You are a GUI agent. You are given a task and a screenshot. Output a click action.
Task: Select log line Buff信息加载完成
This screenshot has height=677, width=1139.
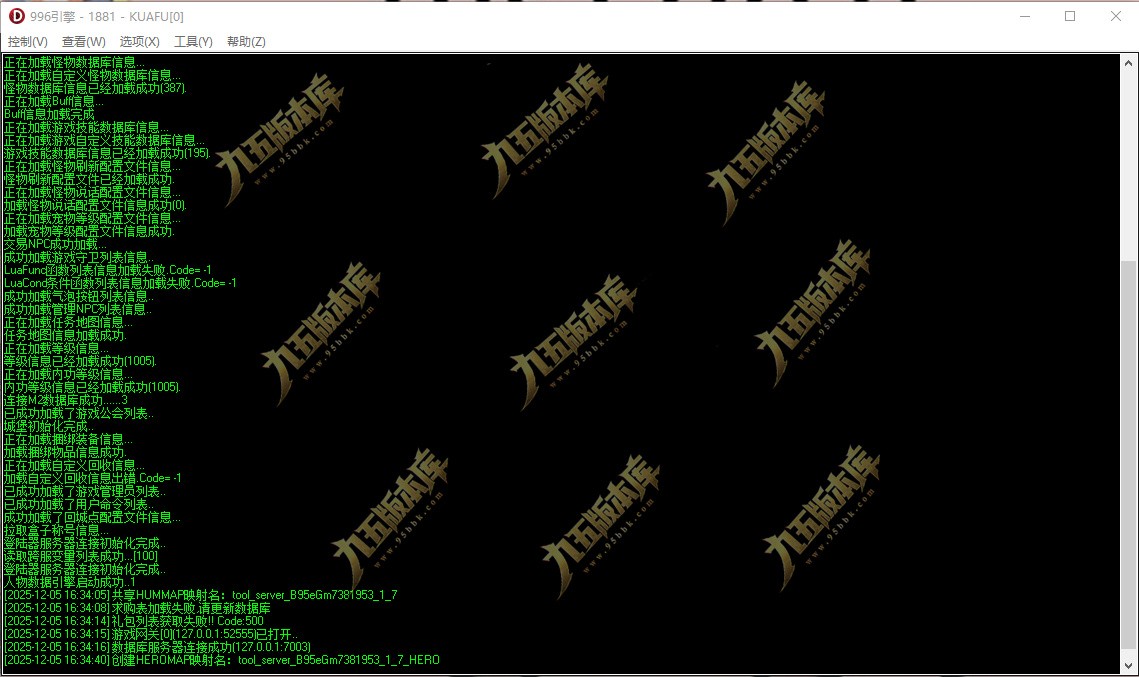tap(49, 114)
